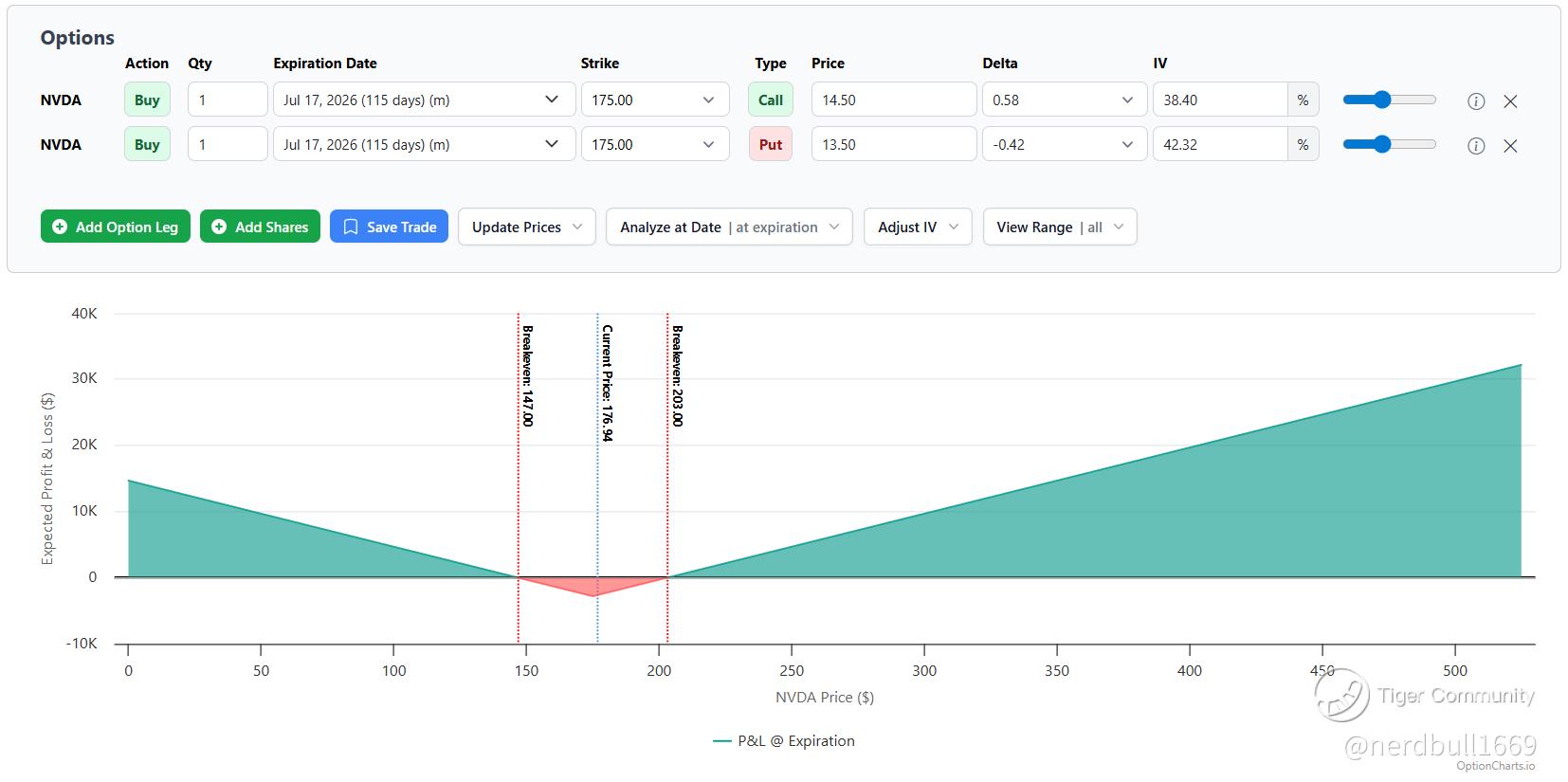Open the View Range dropdown
Screen dimensions: 1568x782
coord(1060,227)
